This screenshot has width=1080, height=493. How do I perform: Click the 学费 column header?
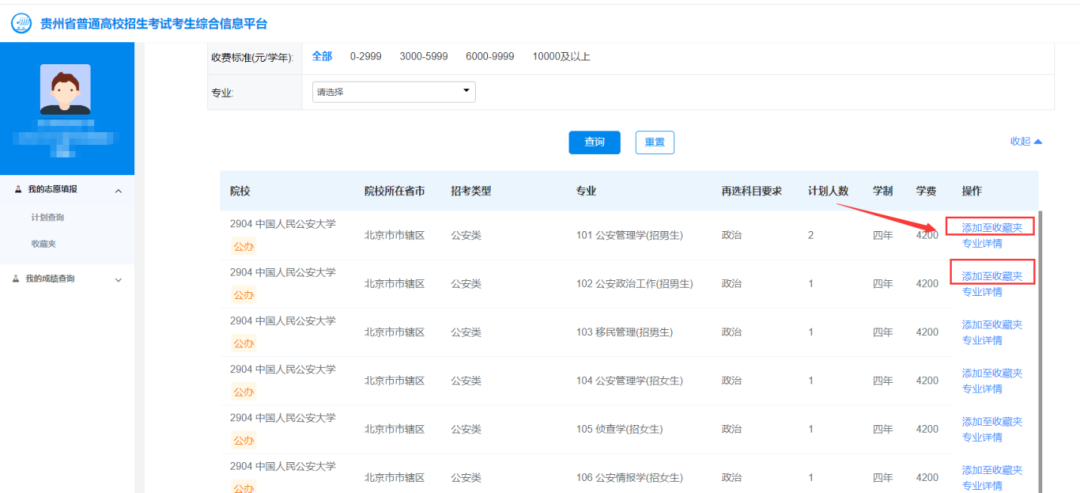pyautogui.click(x=926, y=191)
